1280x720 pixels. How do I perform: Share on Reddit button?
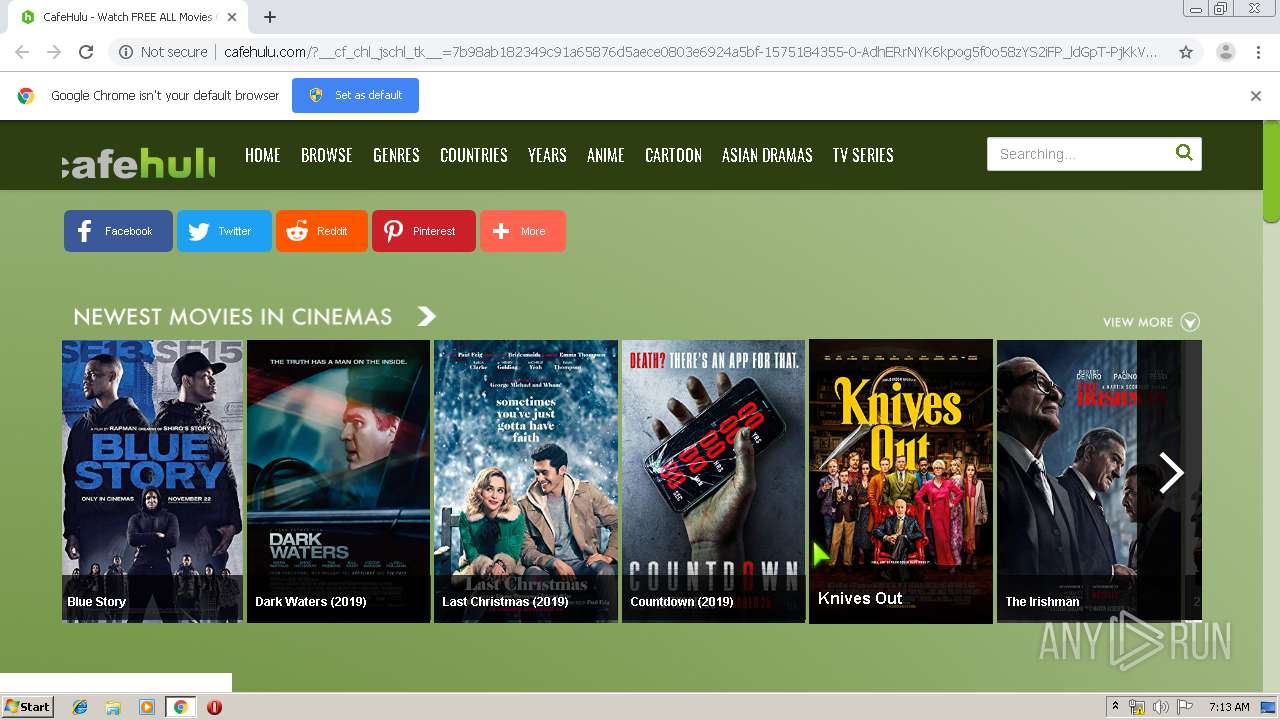[322, 231]
